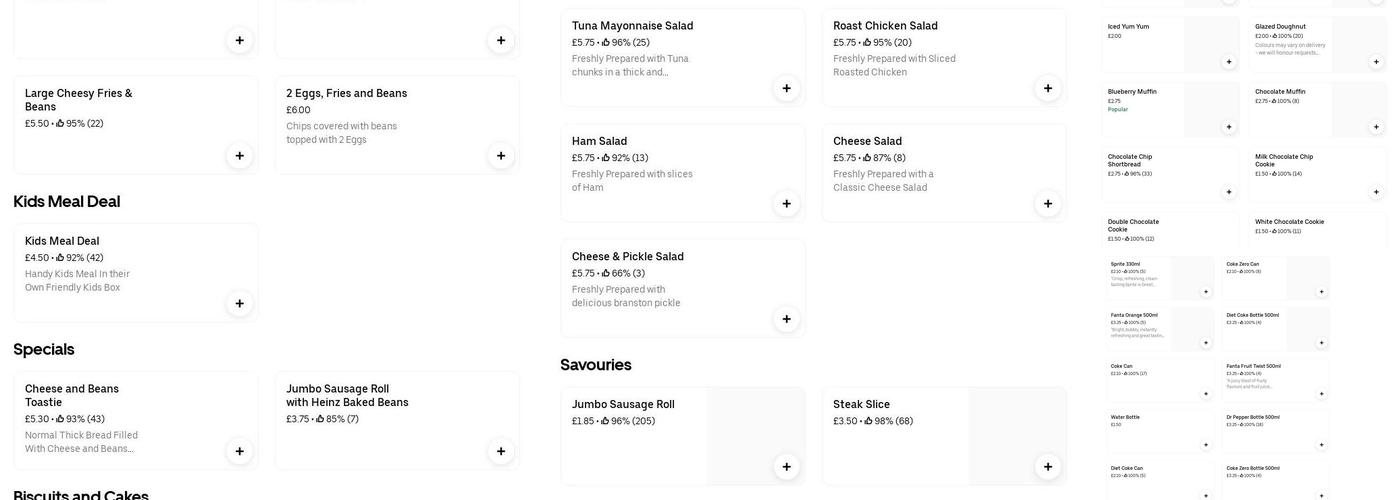Image resolution: width=1400 pixels, height=500 pixels.
Task: Add Cheese and Beans Toastie to order
Action: click(239, 451)
